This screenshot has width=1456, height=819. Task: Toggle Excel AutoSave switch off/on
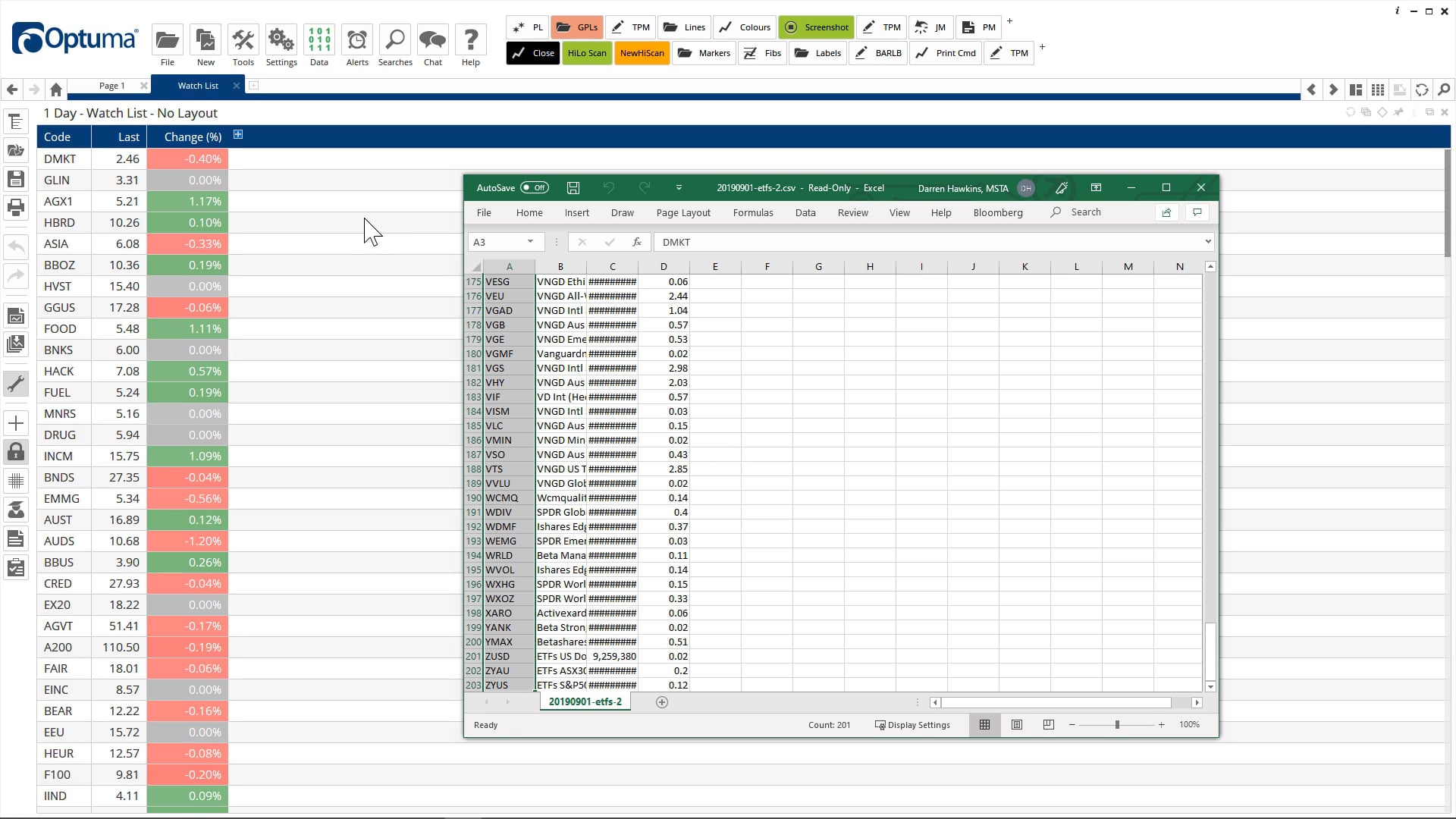[535, 188]
